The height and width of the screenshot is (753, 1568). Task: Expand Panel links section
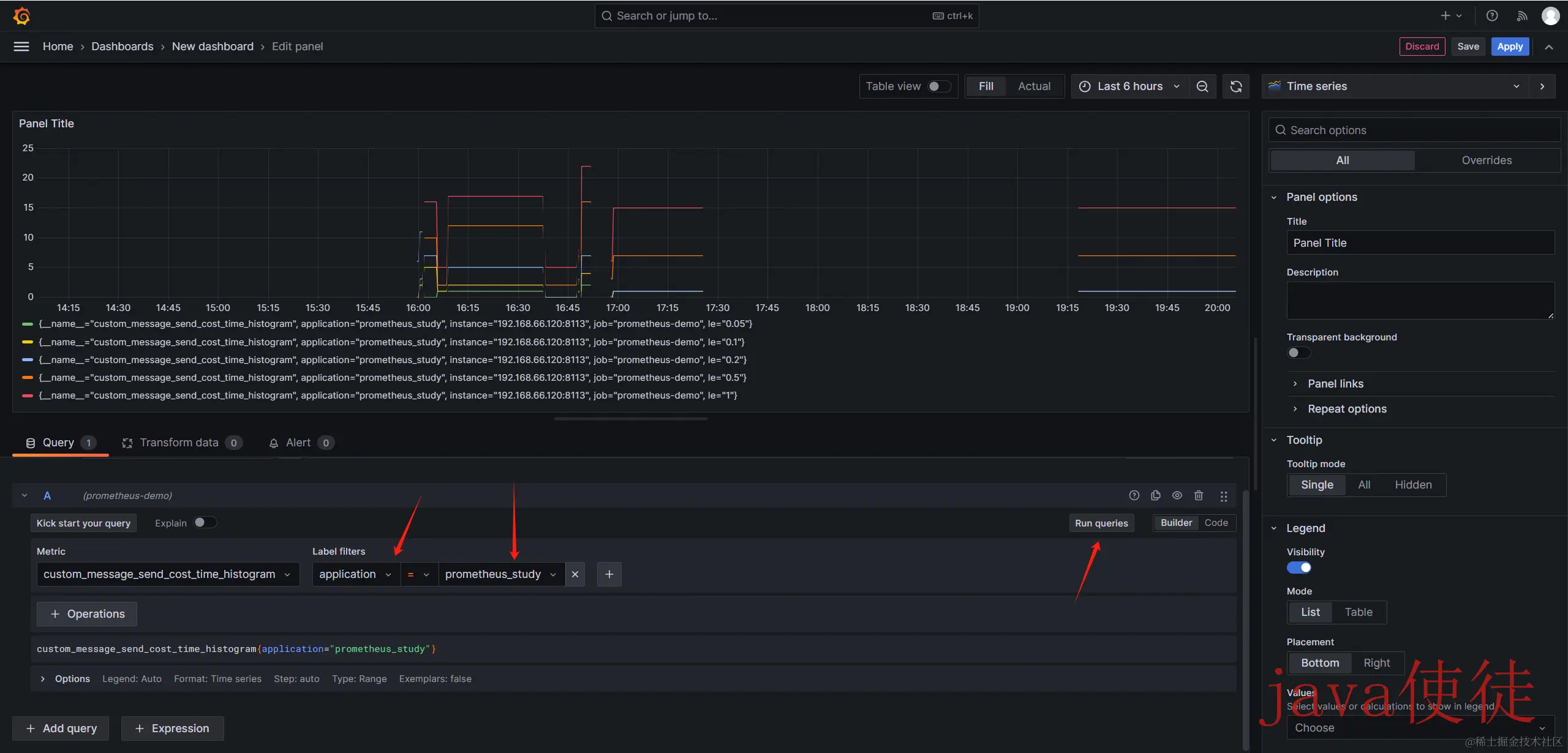(x=1335, y=384)
